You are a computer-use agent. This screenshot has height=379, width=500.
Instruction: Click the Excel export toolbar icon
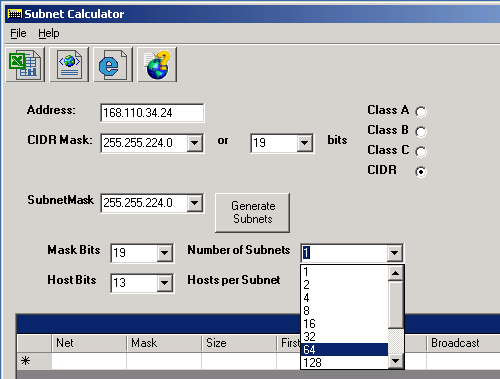coord(25,65)
